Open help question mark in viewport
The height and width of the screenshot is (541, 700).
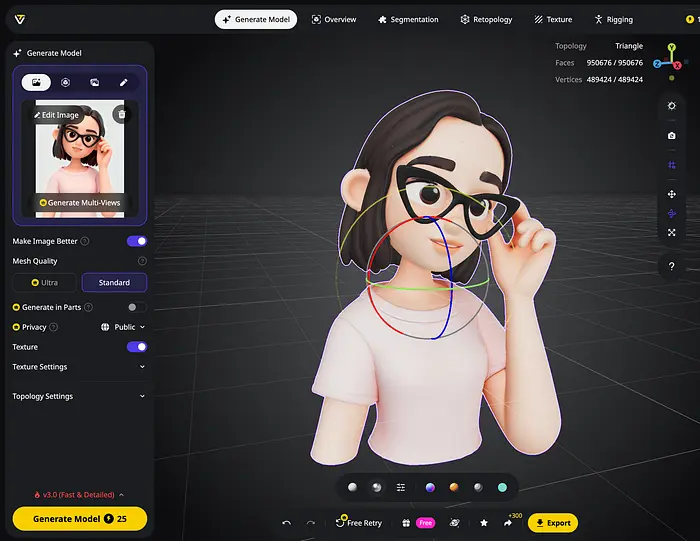[671, 266]
